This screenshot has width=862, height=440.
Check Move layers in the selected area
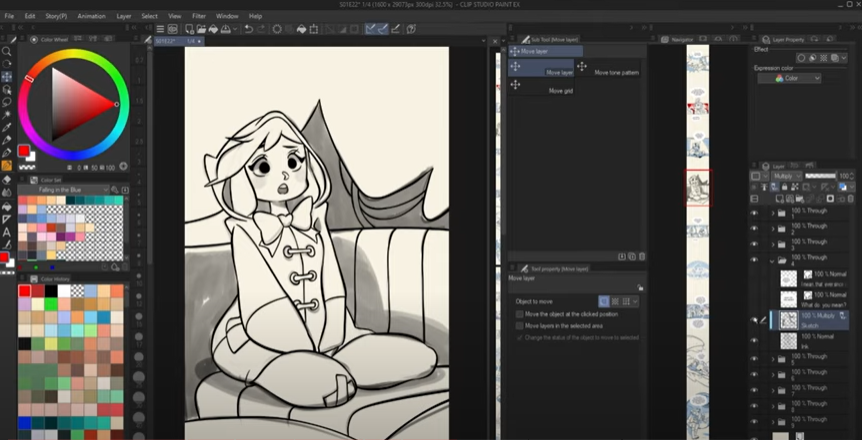tap(520, 326)
